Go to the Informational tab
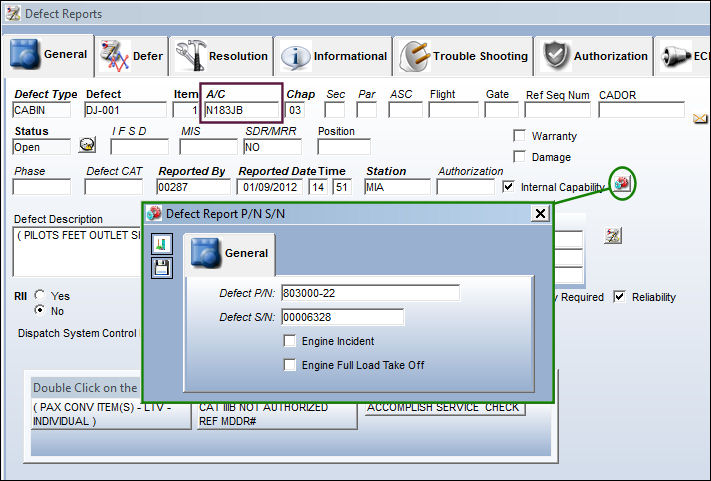Image resolution: width=711 pixels, height=481 pixels. click(x=333, y=56)
